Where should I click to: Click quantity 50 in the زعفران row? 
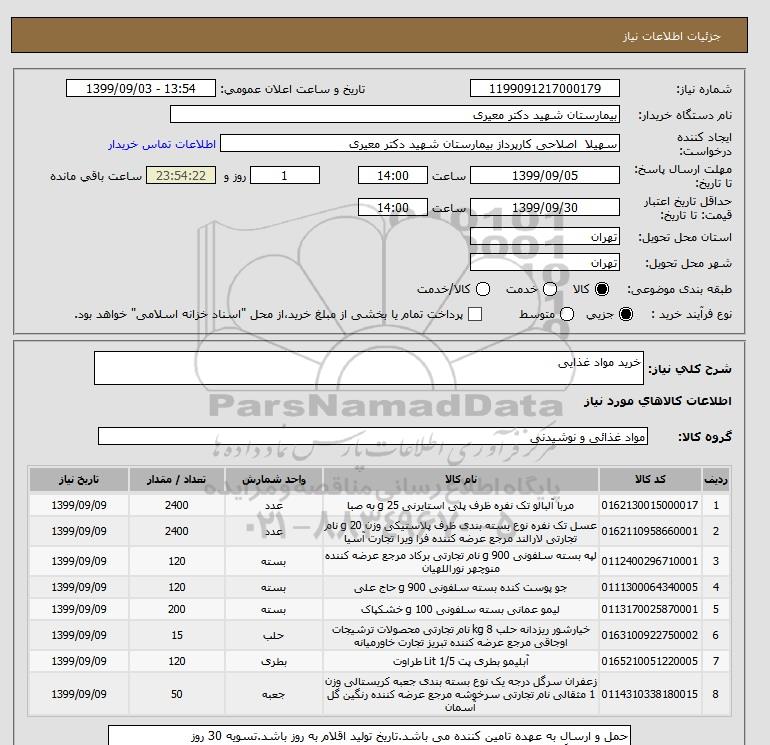tap(177, 694)
